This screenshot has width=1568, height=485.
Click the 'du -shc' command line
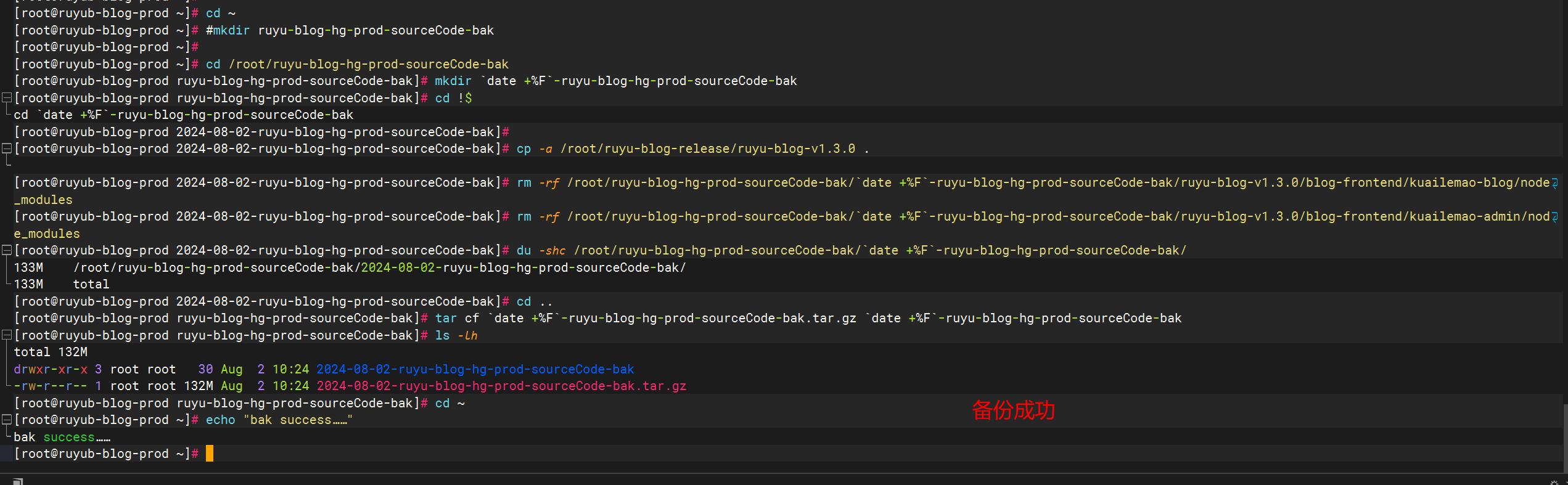pyautogui.click(x=600, y=250)
